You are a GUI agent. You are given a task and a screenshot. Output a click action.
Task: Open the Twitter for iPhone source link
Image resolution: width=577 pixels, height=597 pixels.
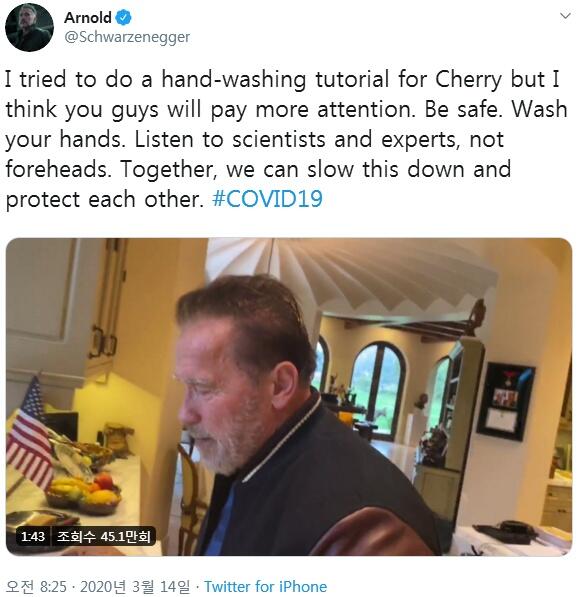265,587
